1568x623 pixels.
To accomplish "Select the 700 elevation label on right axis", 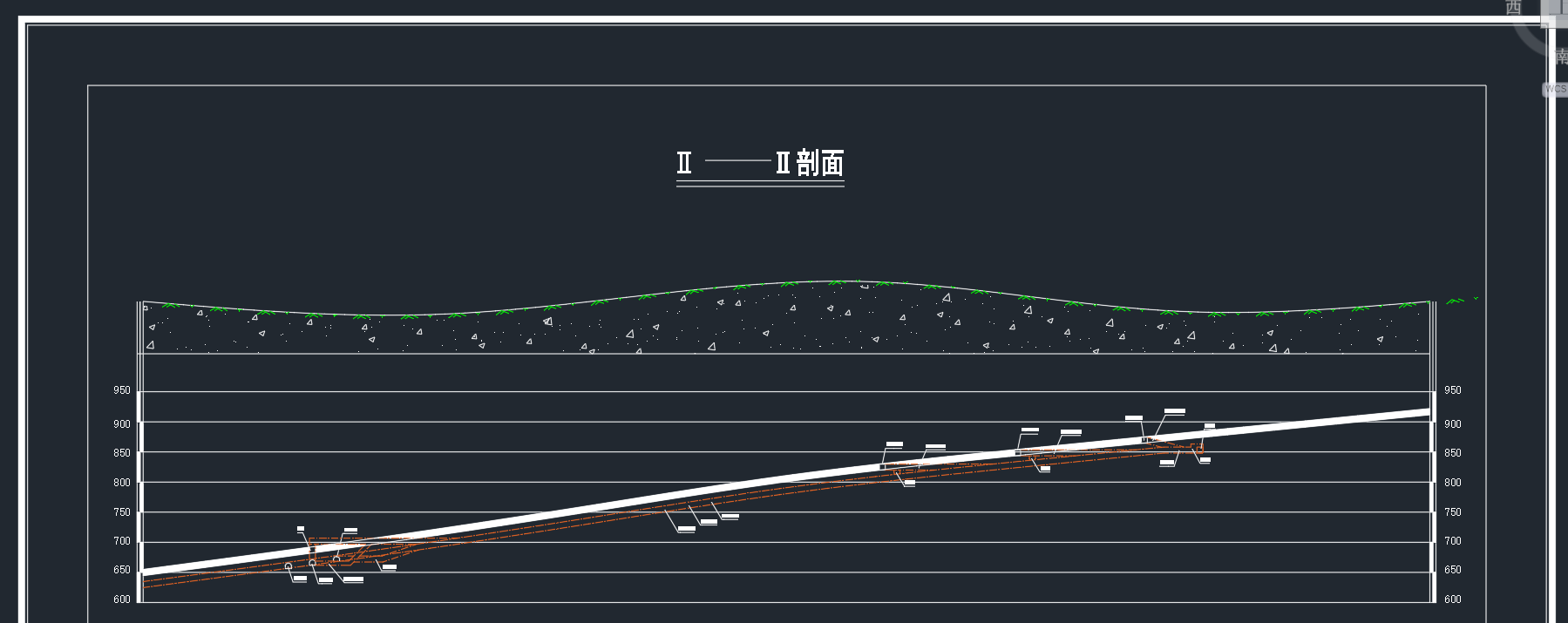I will pyautogui.click(x=1452, y=541).
